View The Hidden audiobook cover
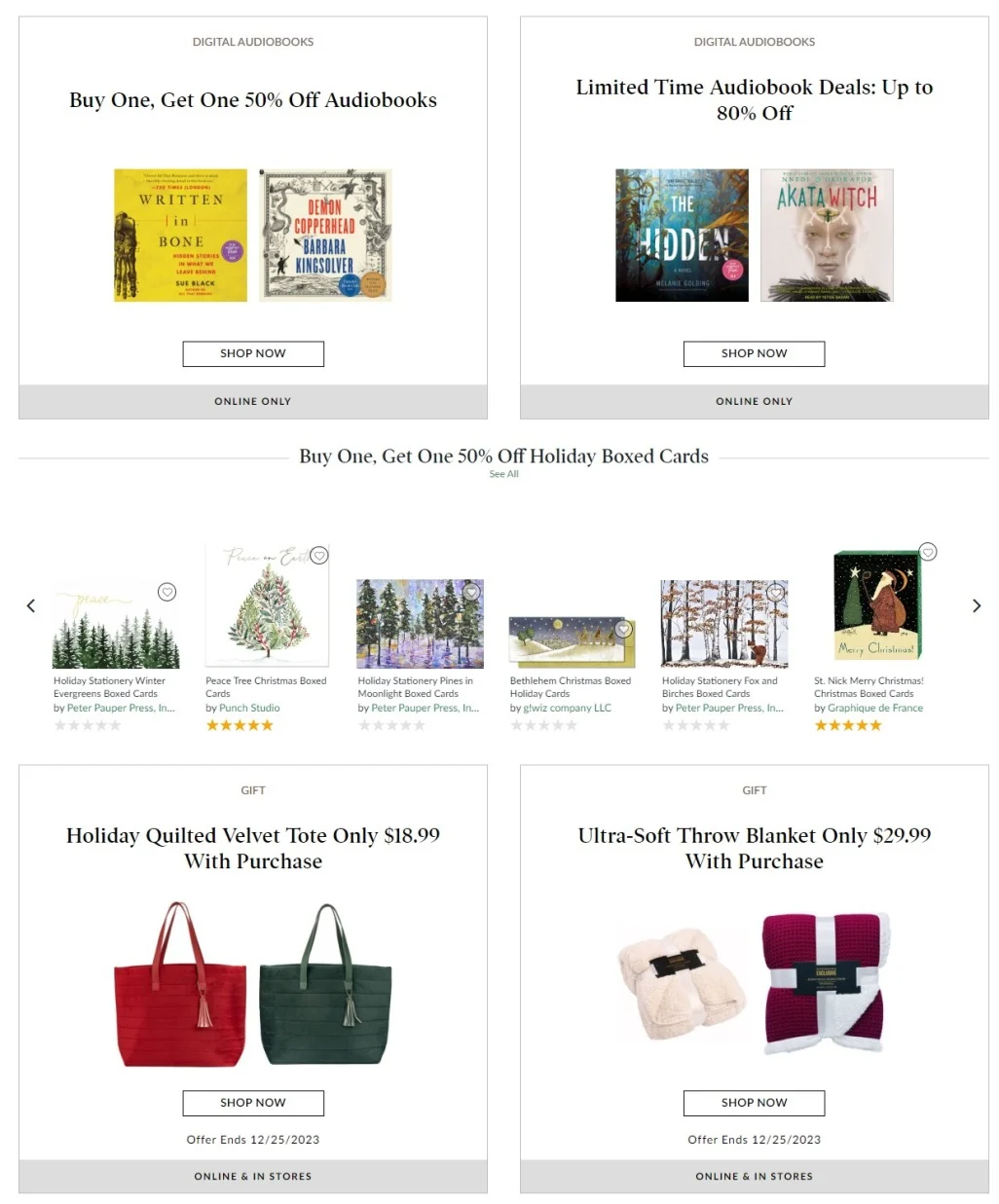The width and height of the screenshot is (999, 1204). tap(682, 236)
